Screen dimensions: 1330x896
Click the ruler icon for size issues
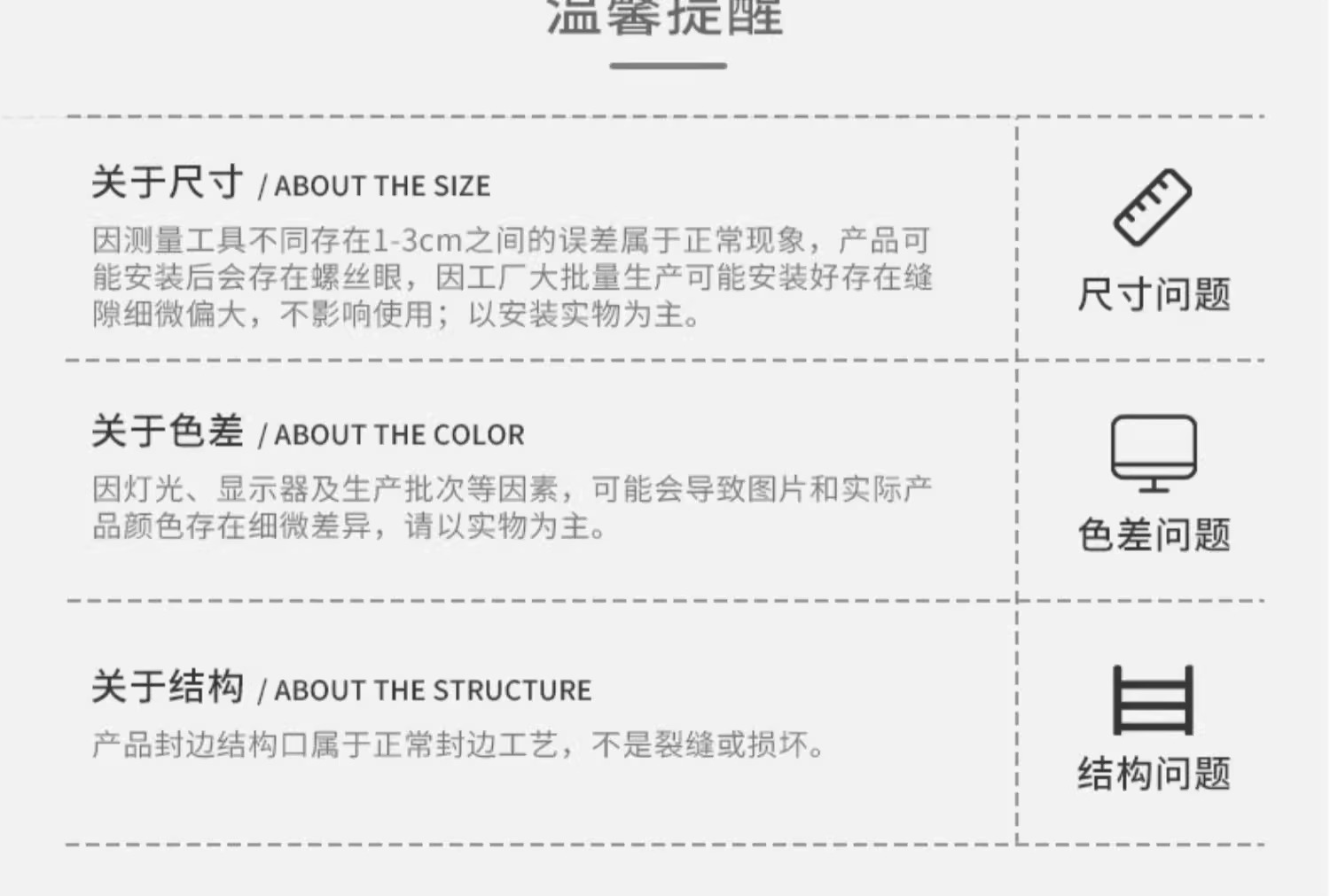click(1153, 207)
